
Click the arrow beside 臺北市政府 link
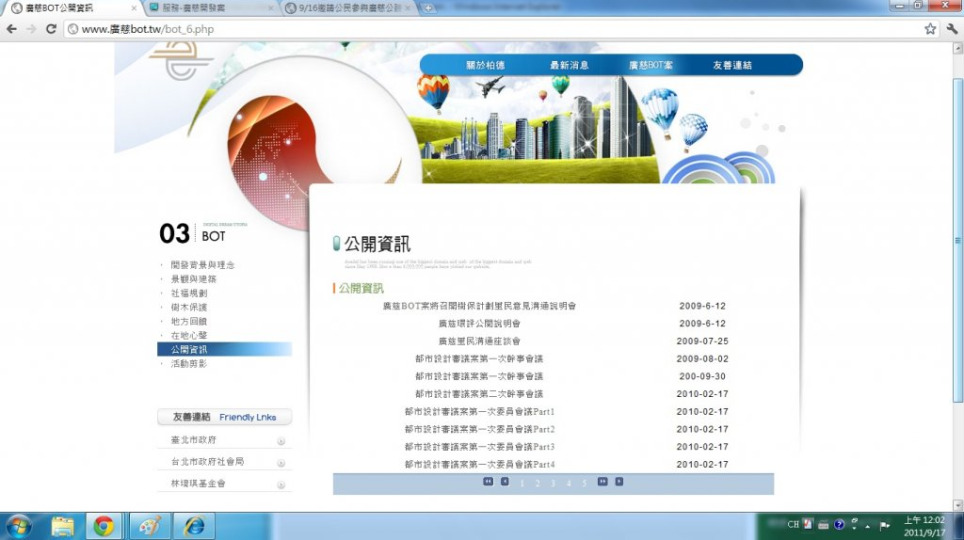pos(281,441)
